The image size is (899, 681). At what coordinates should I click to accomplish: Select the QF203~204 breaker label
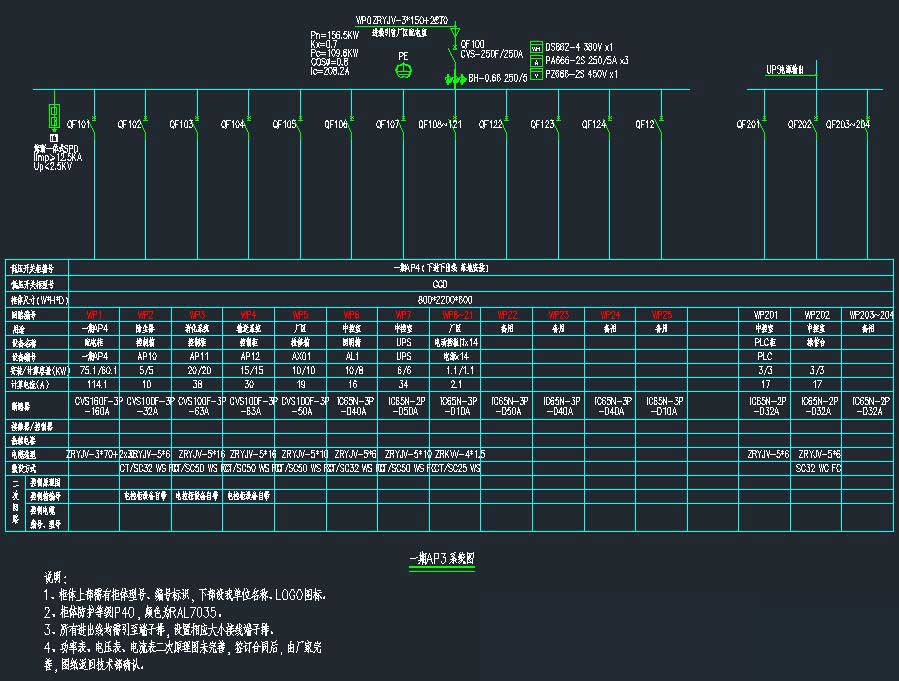(x=848, y=124)
